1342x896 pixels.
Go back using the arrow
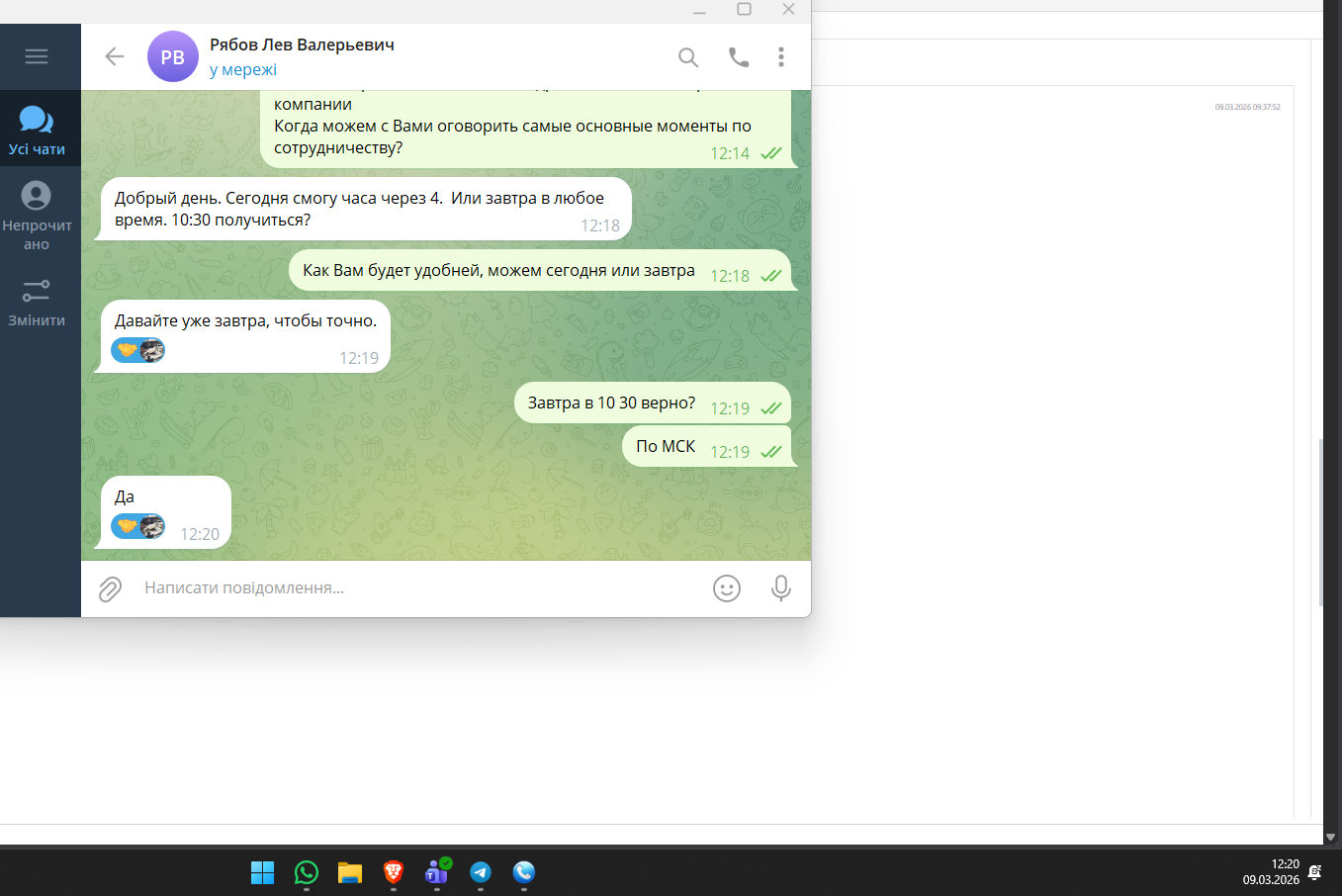point(115,56)
